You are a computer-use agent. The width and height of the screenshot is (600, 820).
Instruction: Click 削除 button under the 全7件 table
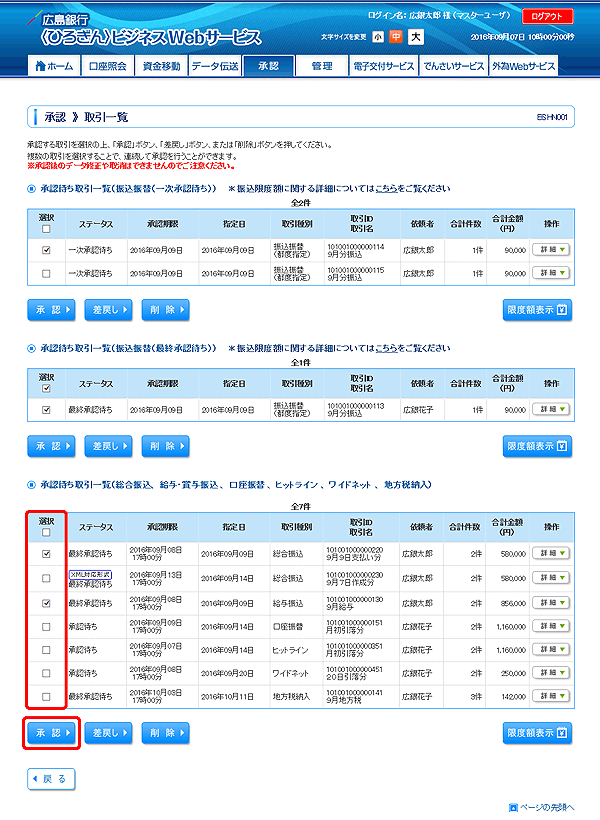(165, 733)
